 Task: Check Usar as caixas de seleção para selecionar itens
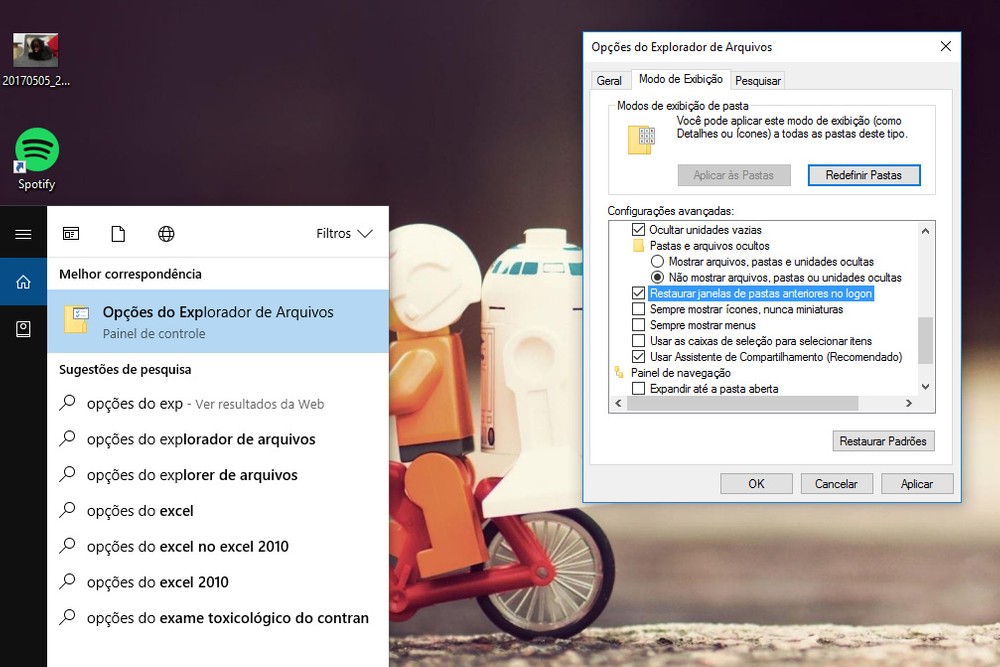pyautogui.click(x=639, y=341)
